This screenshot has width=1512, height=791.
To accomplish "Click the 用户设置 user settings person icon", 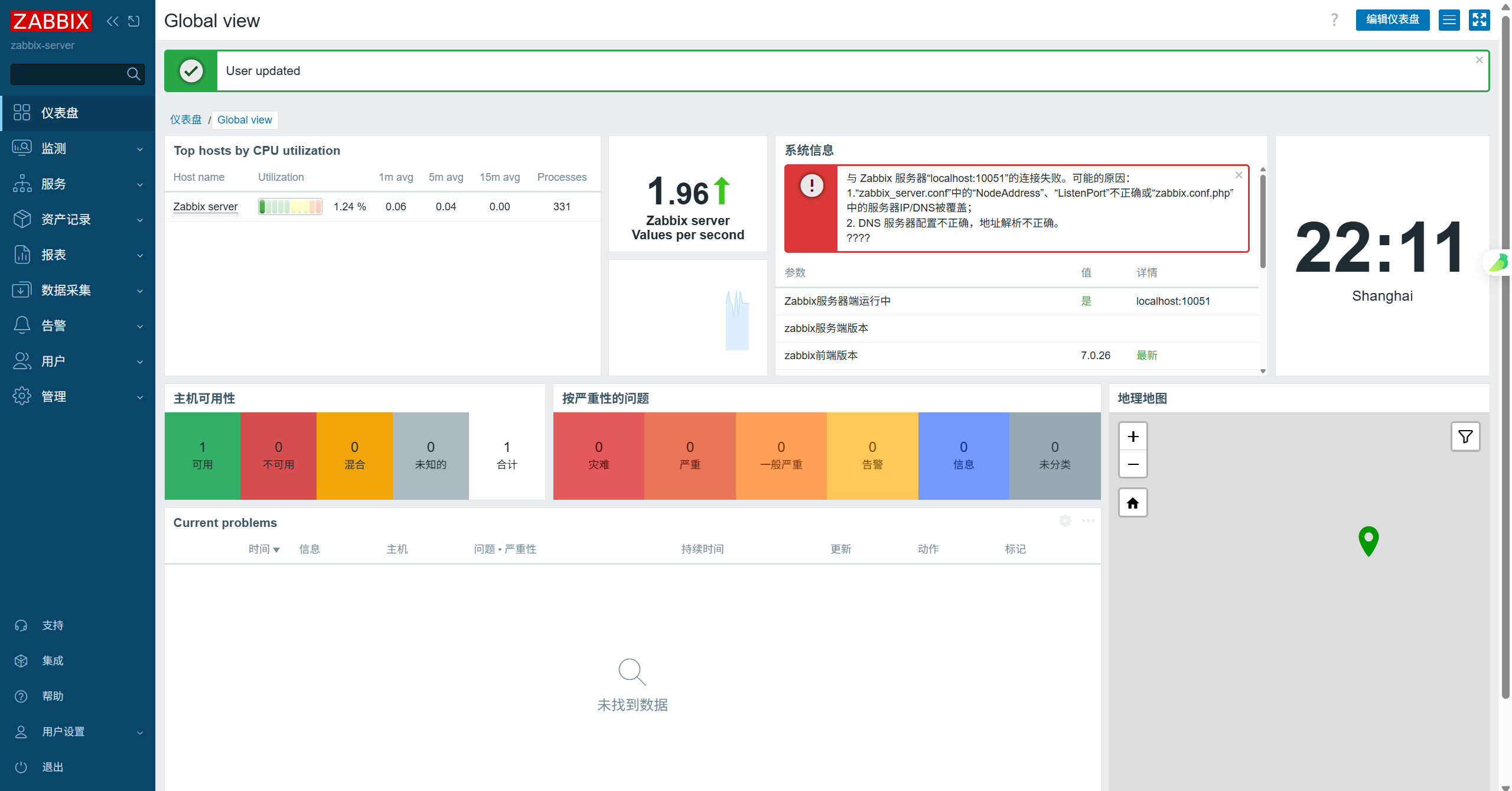I will click(21, 731).
